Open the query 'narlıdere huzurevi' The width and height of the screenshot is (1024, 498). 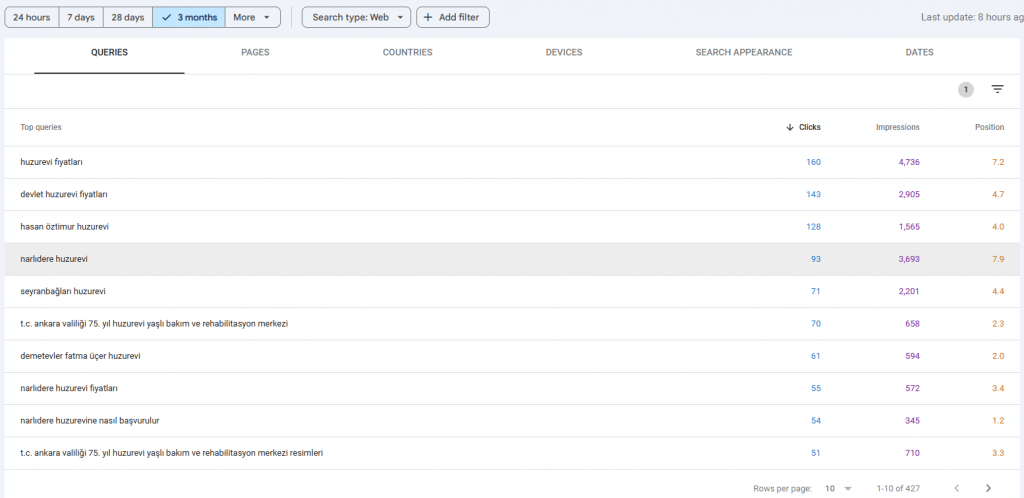pyautogui.click(x=54, y=259)
